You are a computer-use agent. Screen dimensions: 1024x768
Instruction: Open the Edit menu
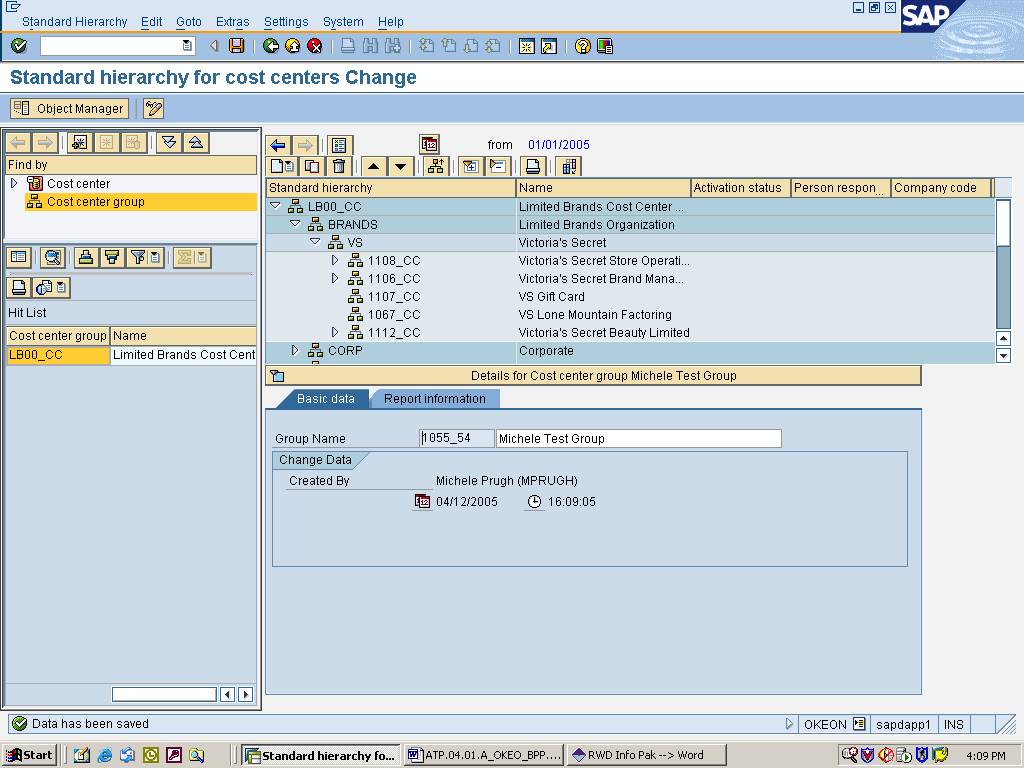[x=152, y=22]
